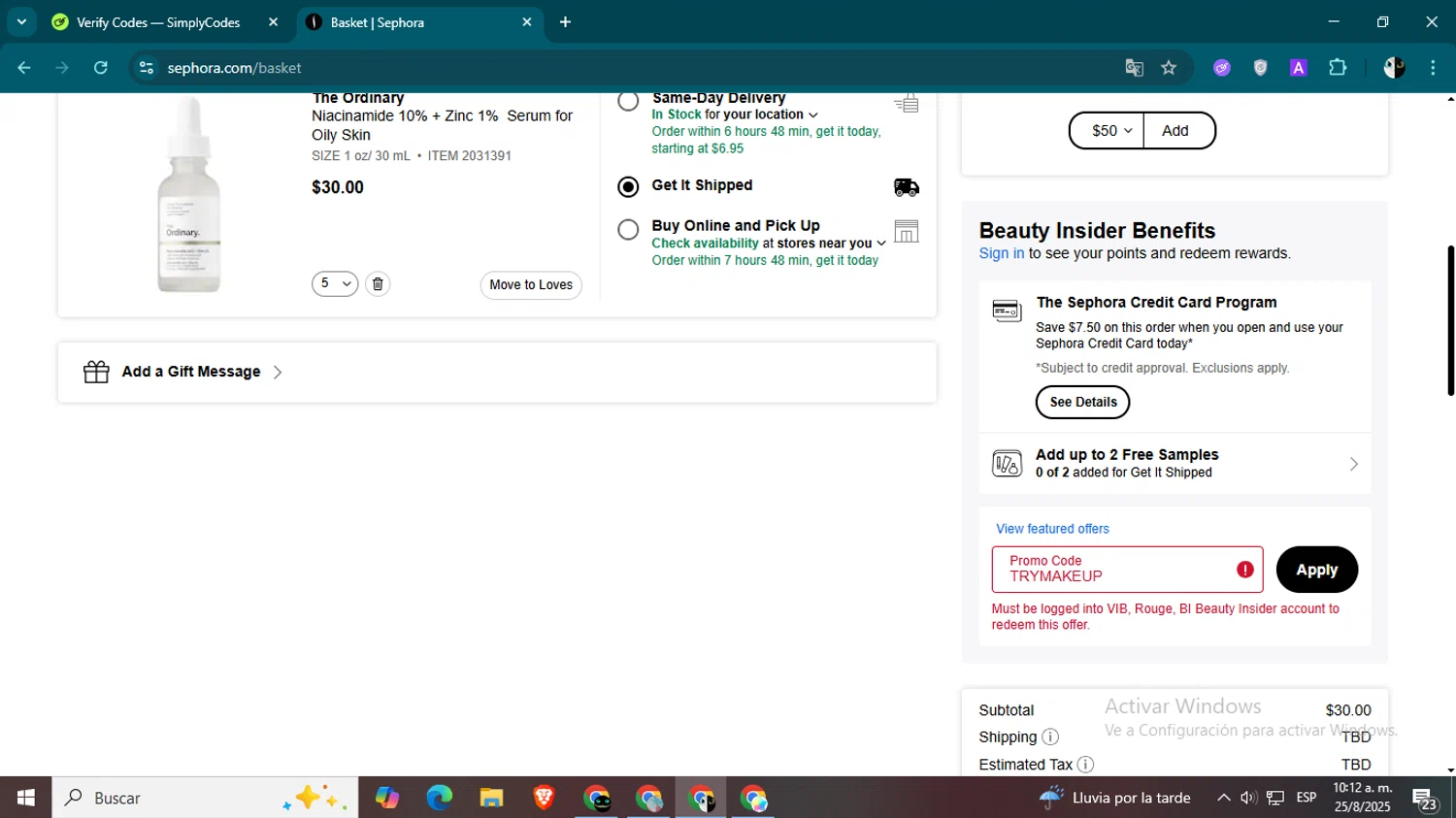Click the Add gift card button
Screen dimensions: 1456x818
coord(1179,131)
